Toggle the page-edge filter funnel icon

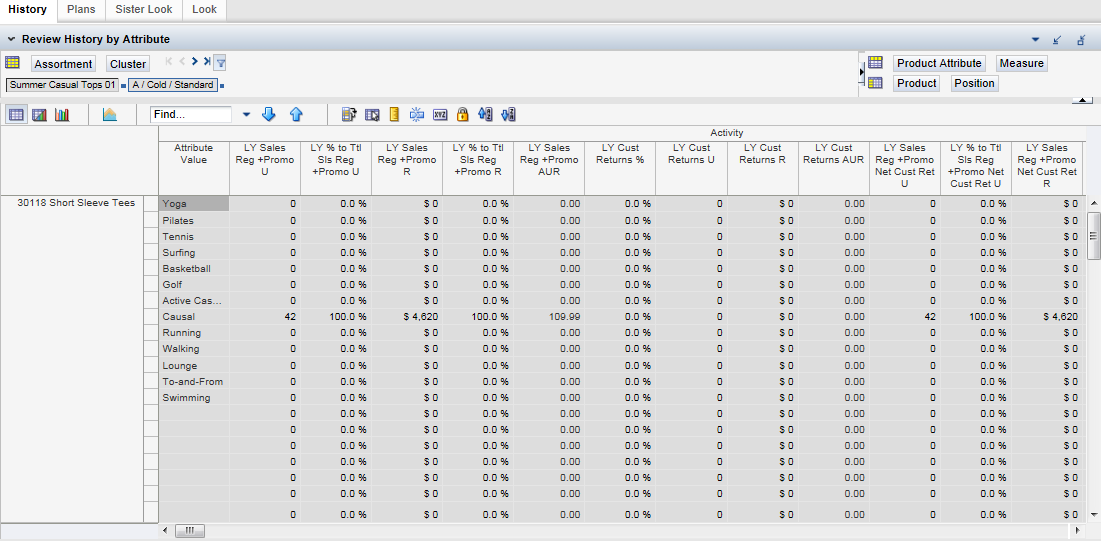click(220, 63)
